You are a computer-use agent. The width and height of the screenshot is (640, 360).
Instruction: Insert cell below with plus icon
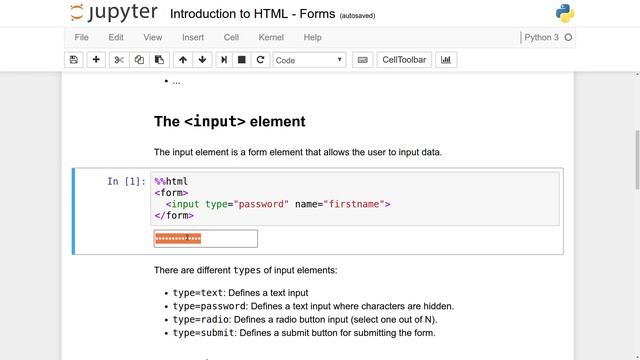coord(96,60)
